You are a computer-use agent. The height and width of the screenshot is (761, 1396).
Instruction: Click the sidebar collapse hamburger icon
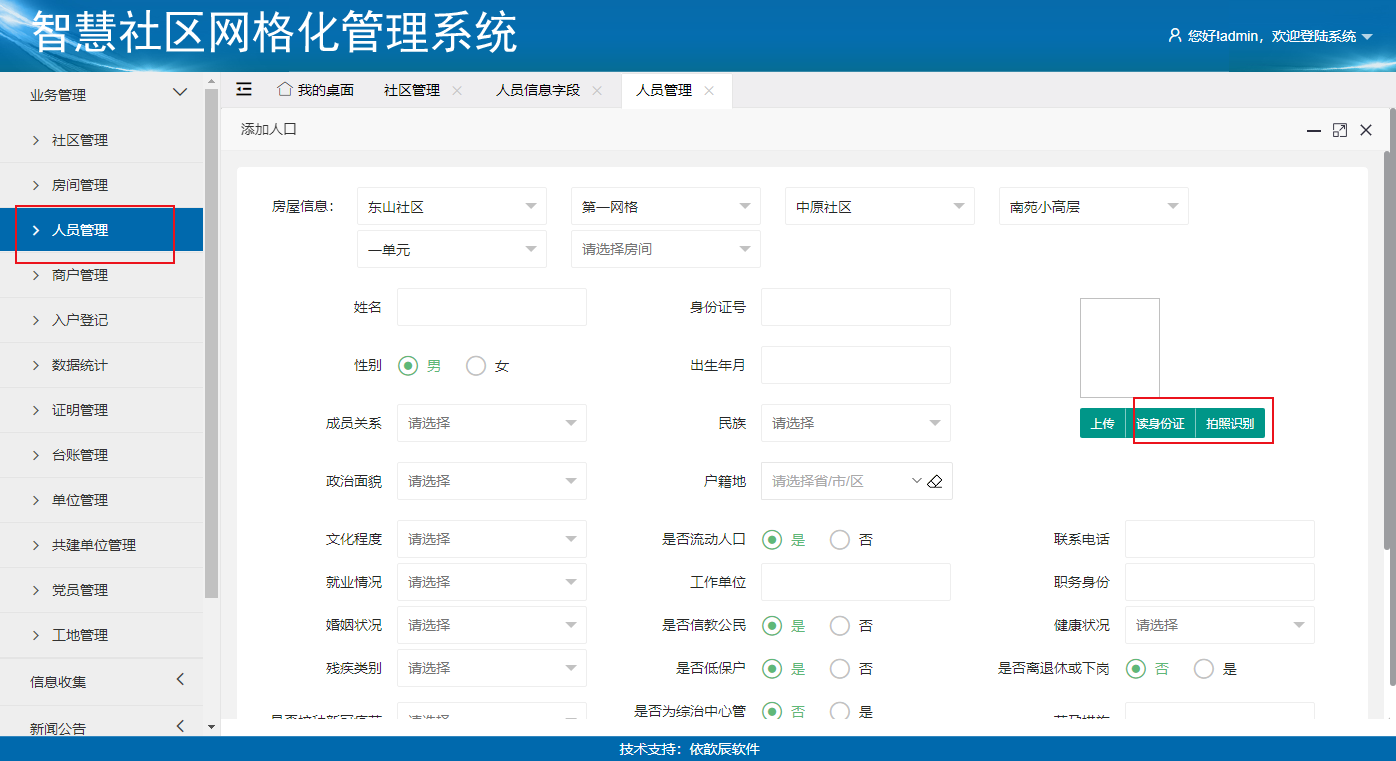click(x=244, y=89)
